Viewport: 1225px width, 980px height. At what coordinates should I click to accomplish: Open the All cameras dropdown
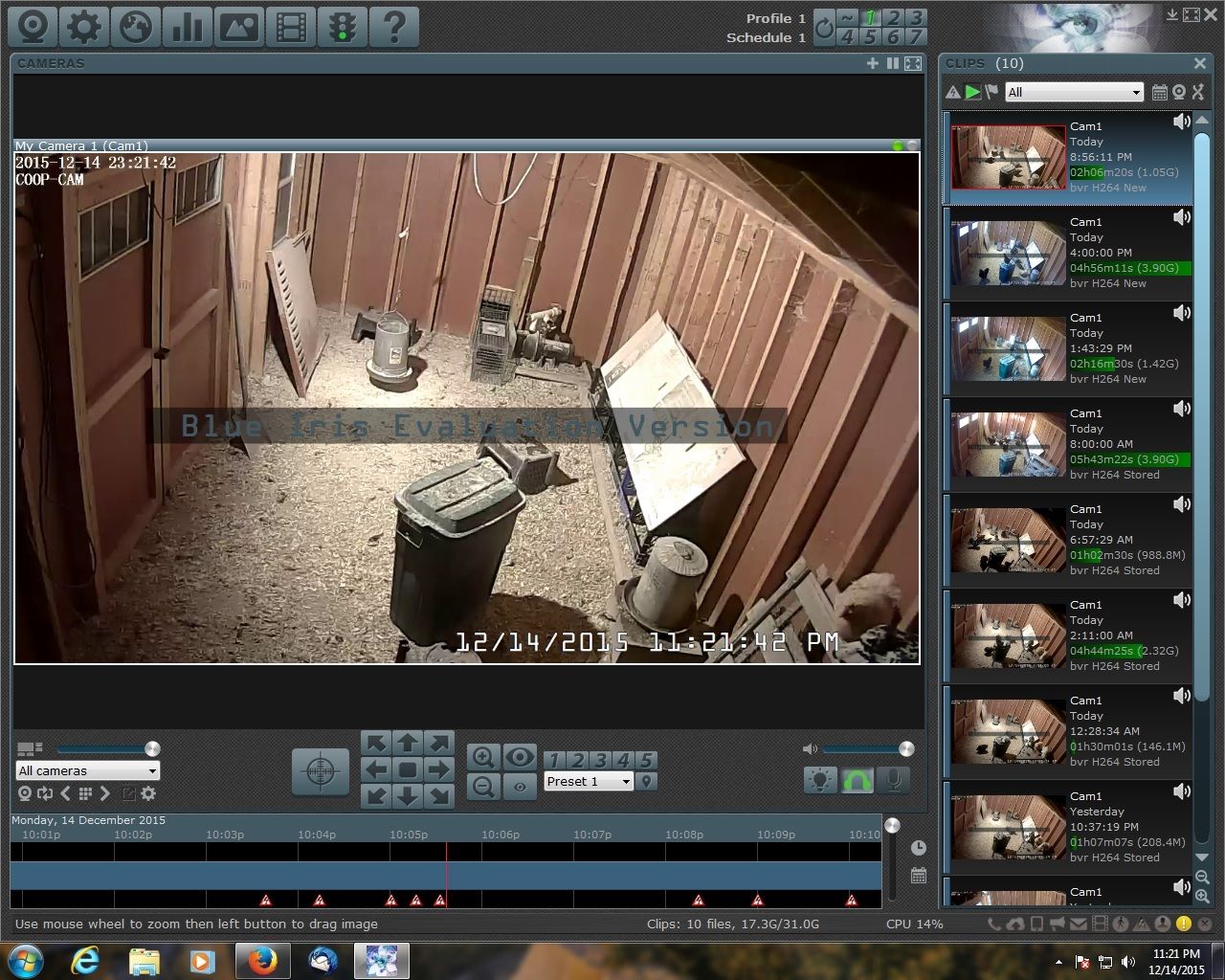pos(88,770)
